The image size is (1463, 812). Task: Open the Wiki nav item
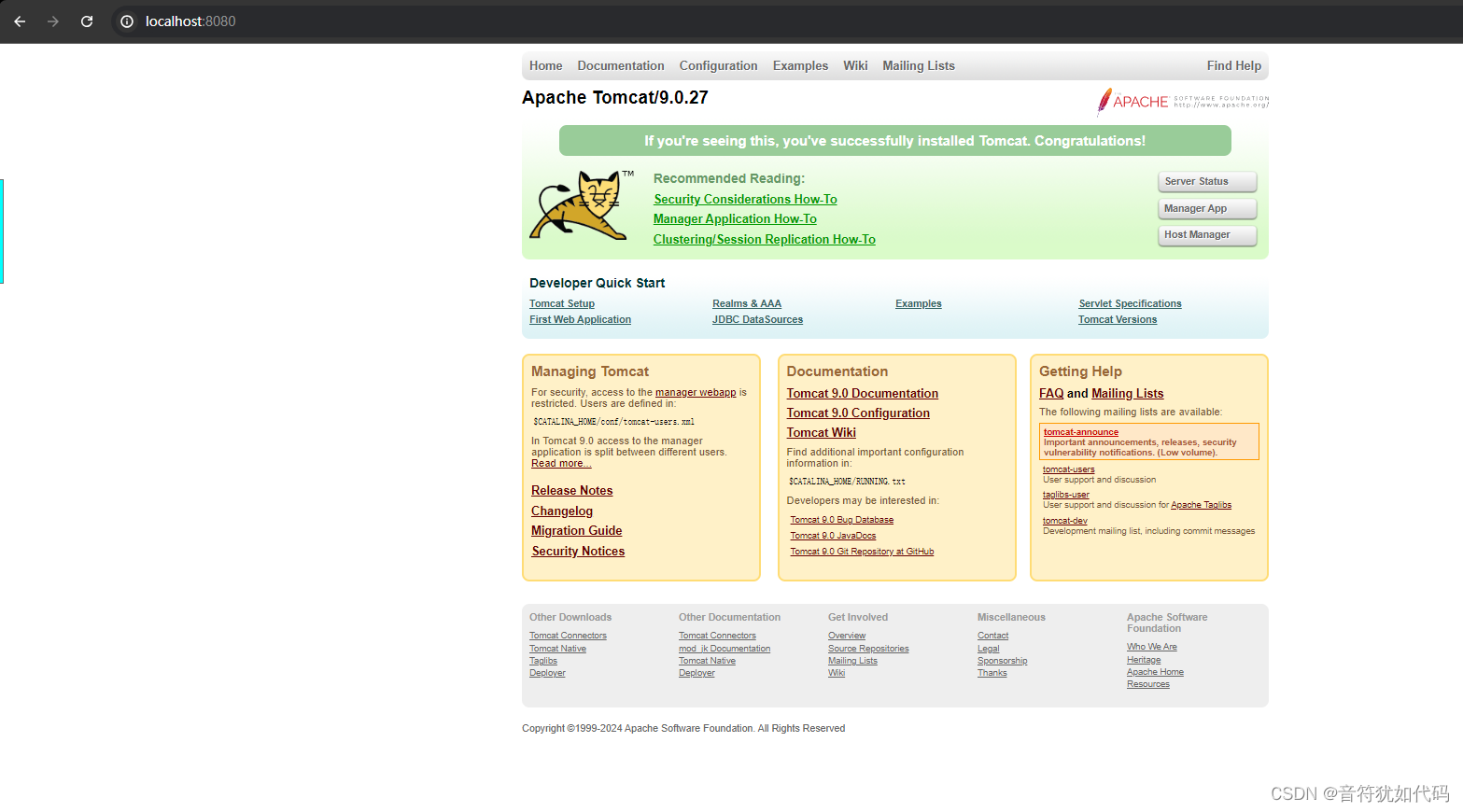pyautogui.click(x=855, y=65)
